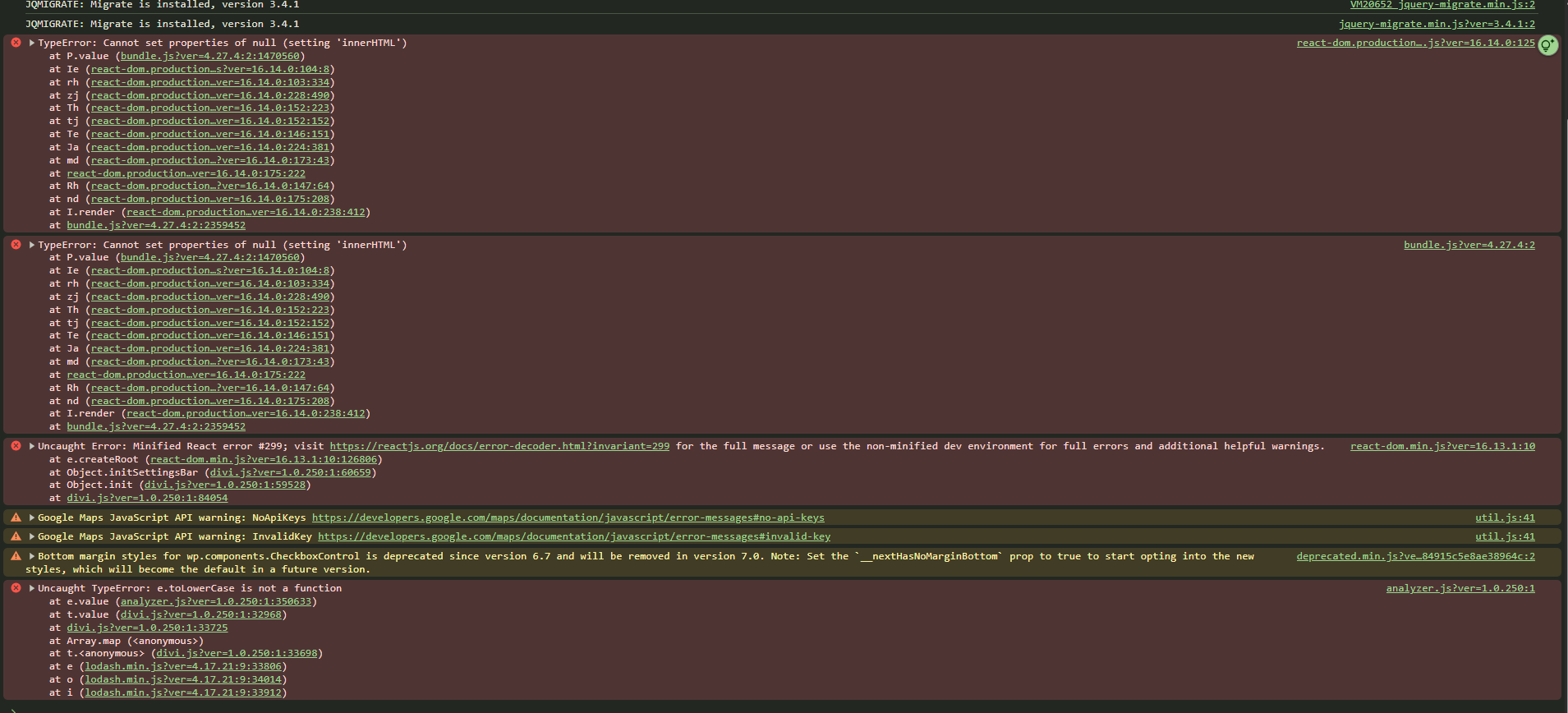Open util.js:41 link on NoApiKeys row
Viewport: 1568px width, 713px height.
click(x=1505, y=517)
